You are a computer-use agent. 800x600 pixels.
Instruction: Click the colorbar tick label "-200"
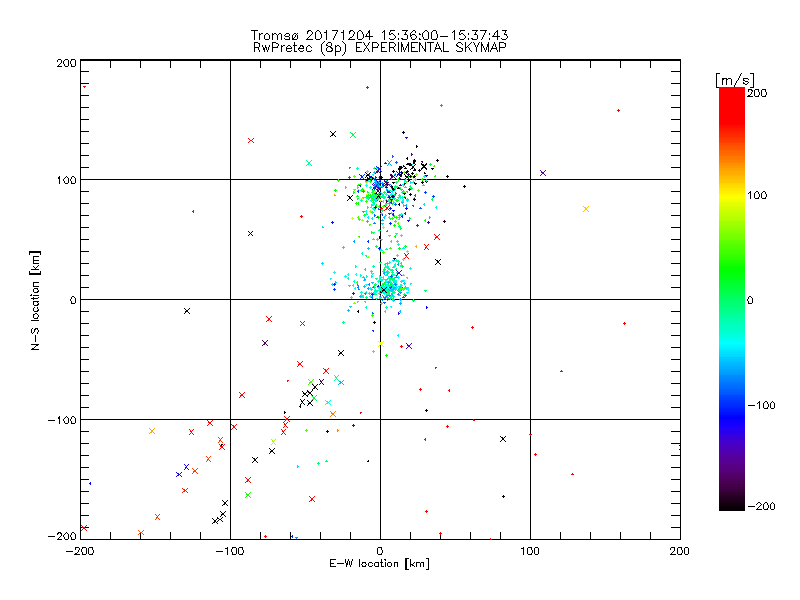pyautogui.click(x=761, y=506)
